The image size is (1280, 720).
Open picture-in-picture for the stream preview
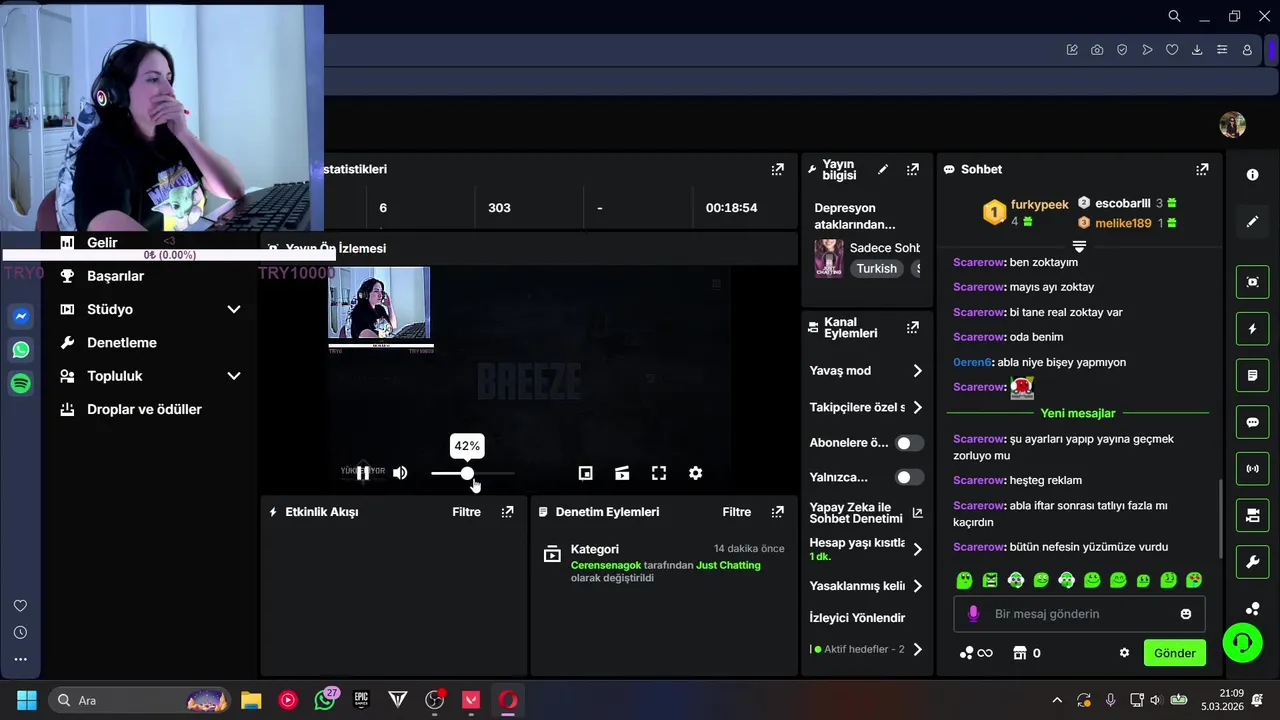point(586,473)
